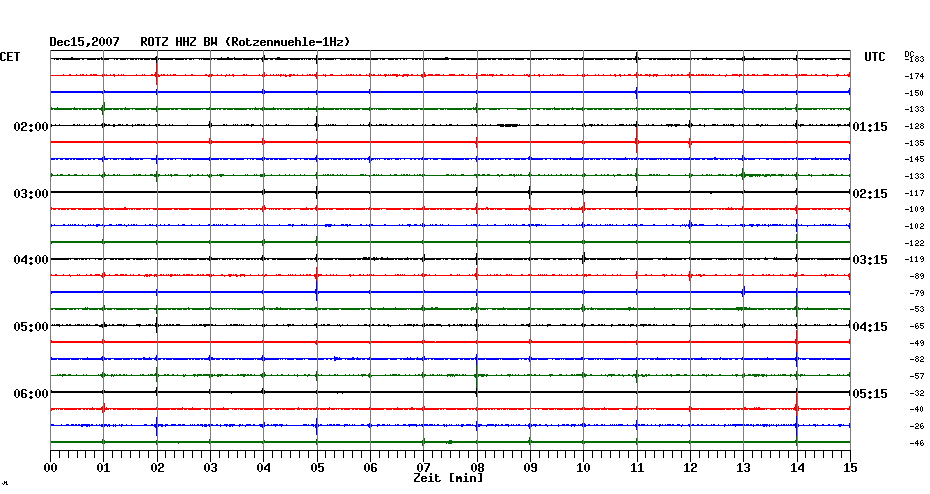This screenshot has height=494, width=930.
Task: Click minute tick label "13" on time axis
Action: (744, 468)
